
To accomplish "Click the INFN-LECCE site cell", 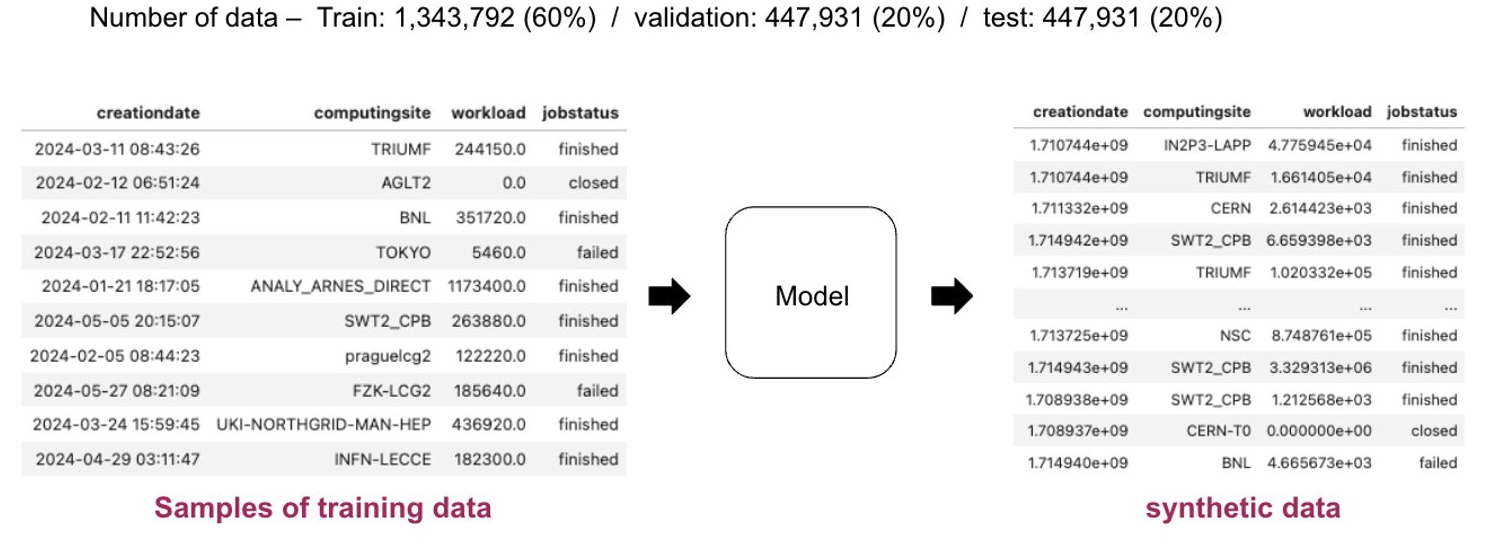I will pyautogui.click(x=382, y=459).
